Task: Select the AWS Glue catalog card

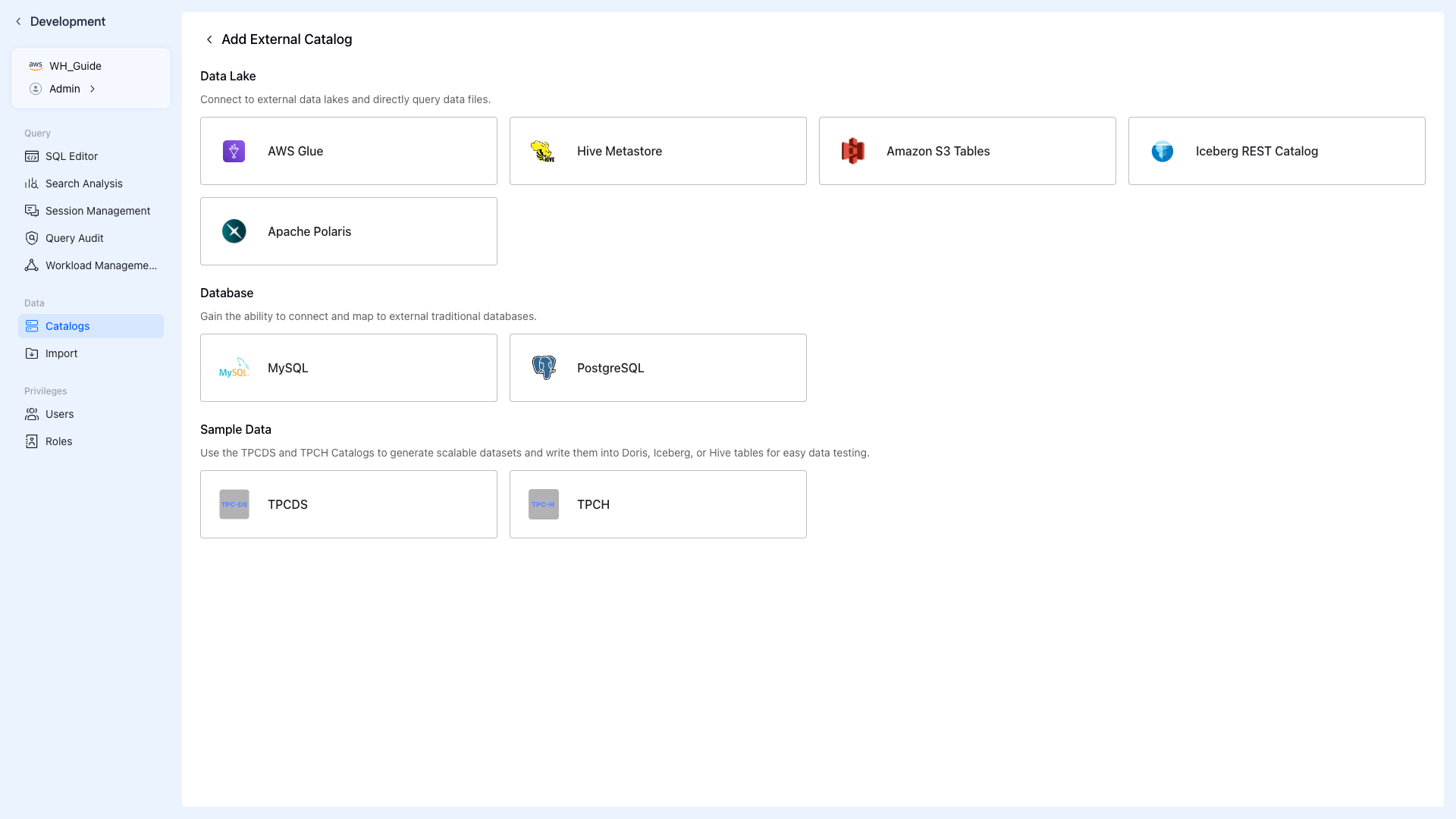Action: point(348,151)
